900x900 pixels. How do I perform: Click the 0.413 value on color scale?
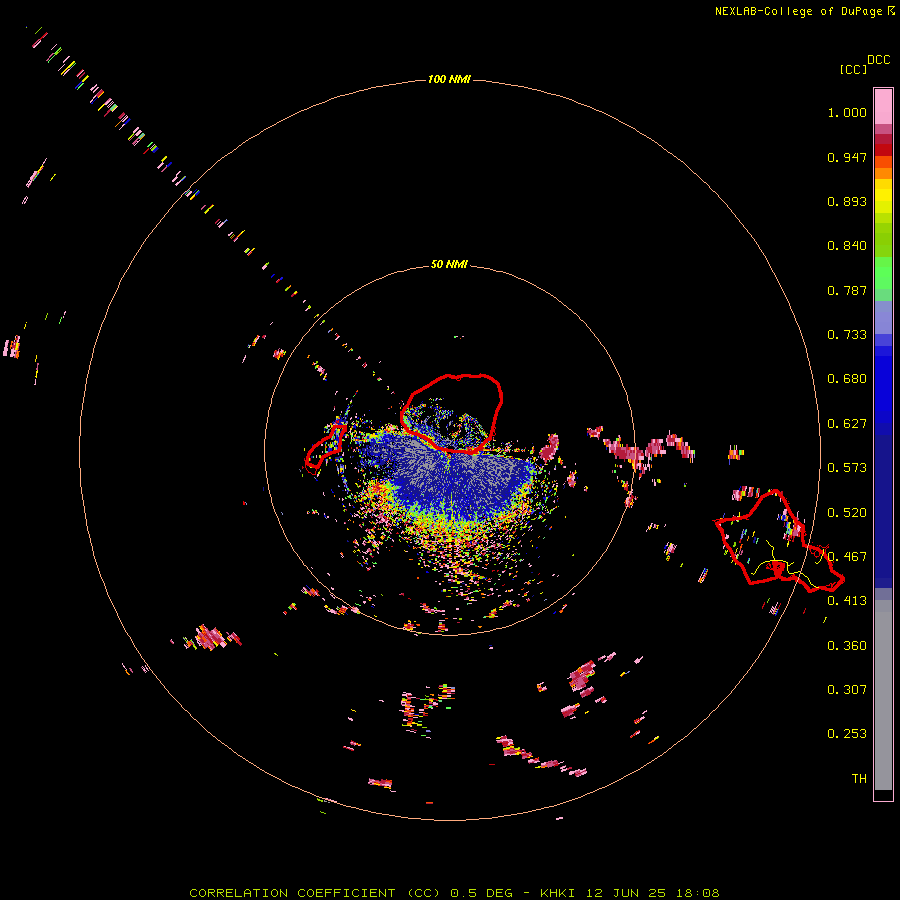pos(847,601)
